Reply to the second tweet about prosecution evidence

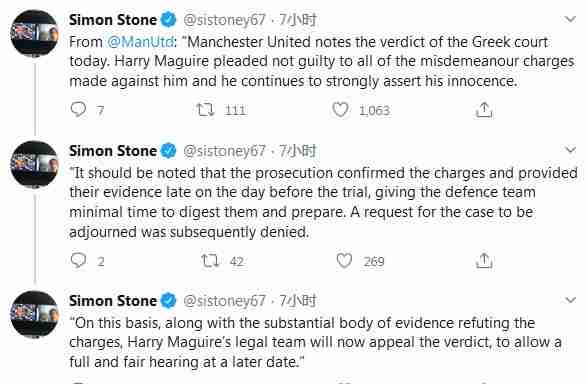79,260
